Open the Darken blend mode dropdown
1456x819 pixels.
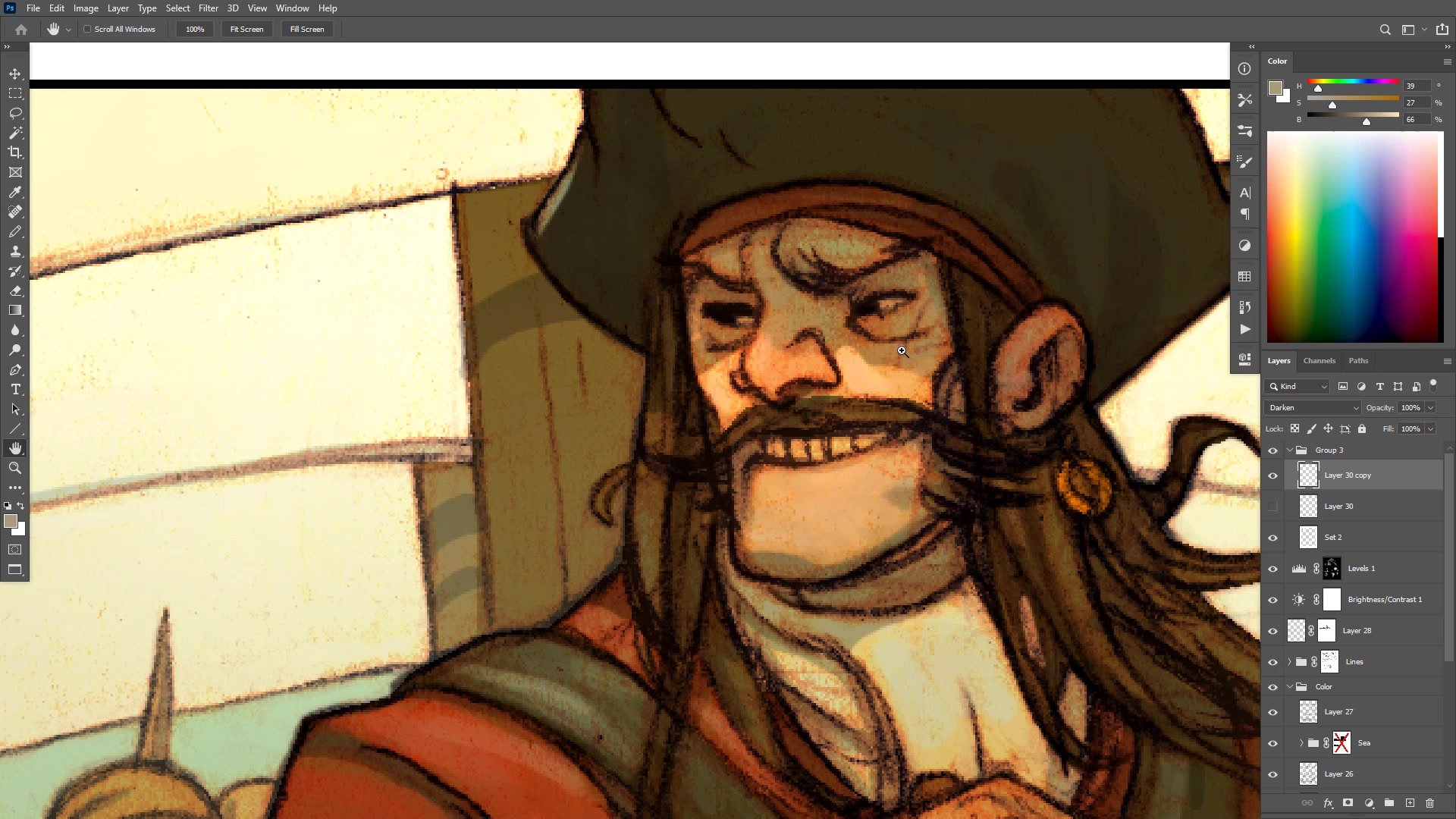tap(1313, 407)
